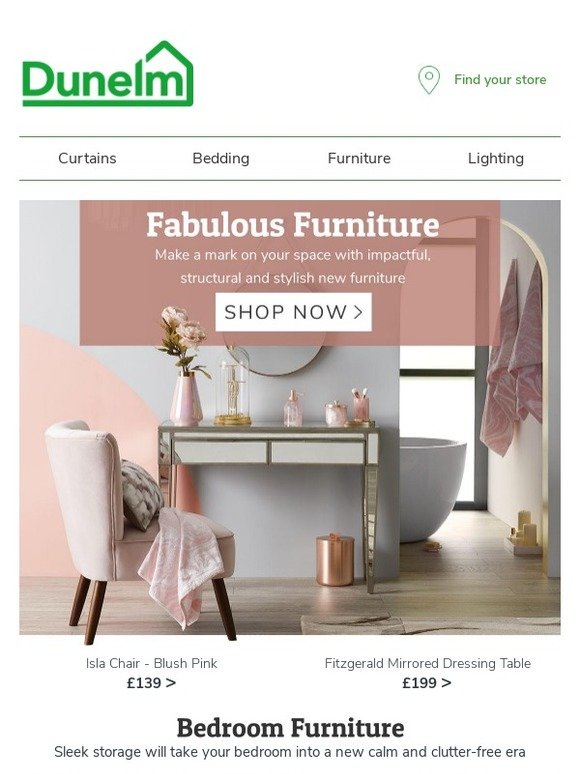
Task: Click the pink vase with flowers
Action: click(183, 366)
